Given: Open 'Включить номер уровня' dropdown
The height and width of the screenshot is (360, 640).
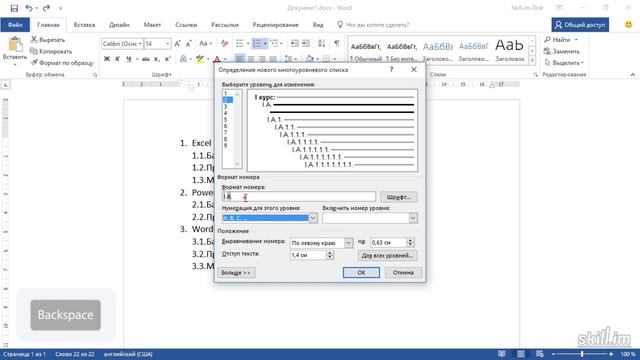Looking at the screenshot, I should tap(413, 218).
